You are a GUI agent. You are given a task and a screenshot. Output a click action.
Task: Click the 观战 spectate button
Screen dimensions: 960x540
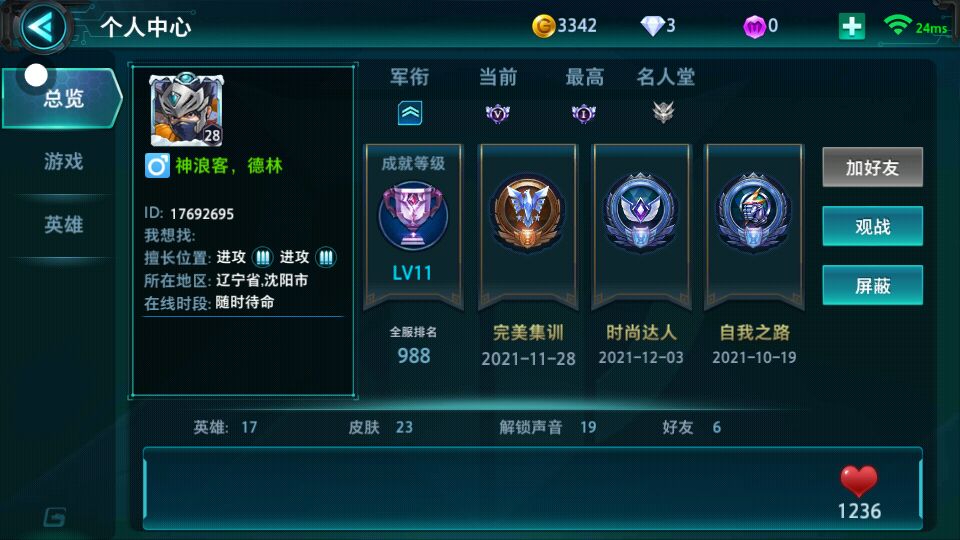(x=872, y=227)
